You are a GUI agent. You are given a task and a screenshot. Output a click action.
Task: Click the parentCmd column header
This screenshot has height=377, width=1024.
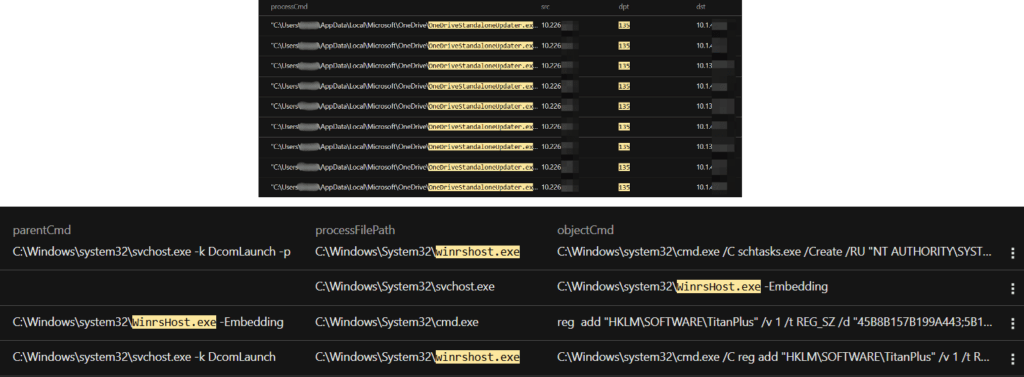point(42,230)
